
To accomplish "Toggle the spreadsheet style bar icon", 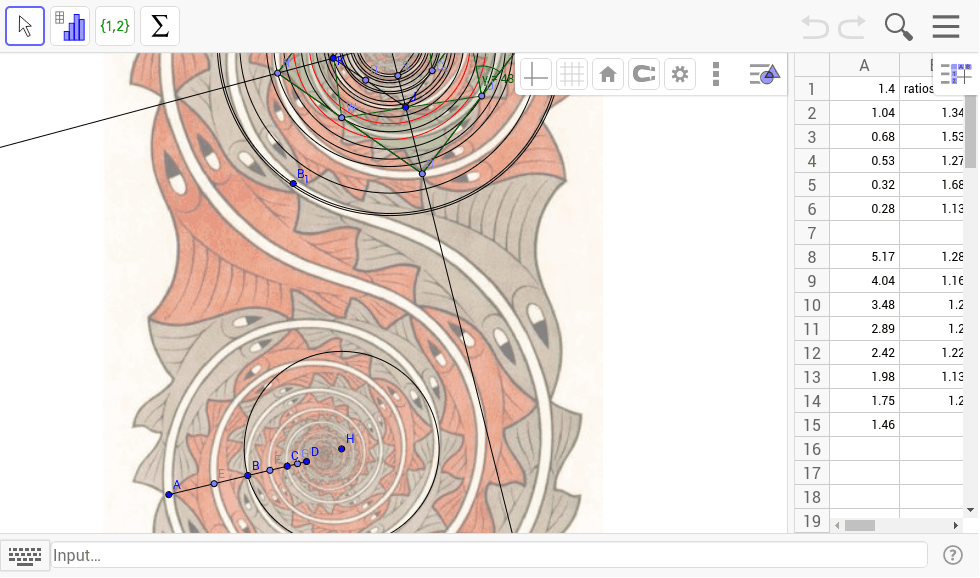I will (x=956, y=74).
